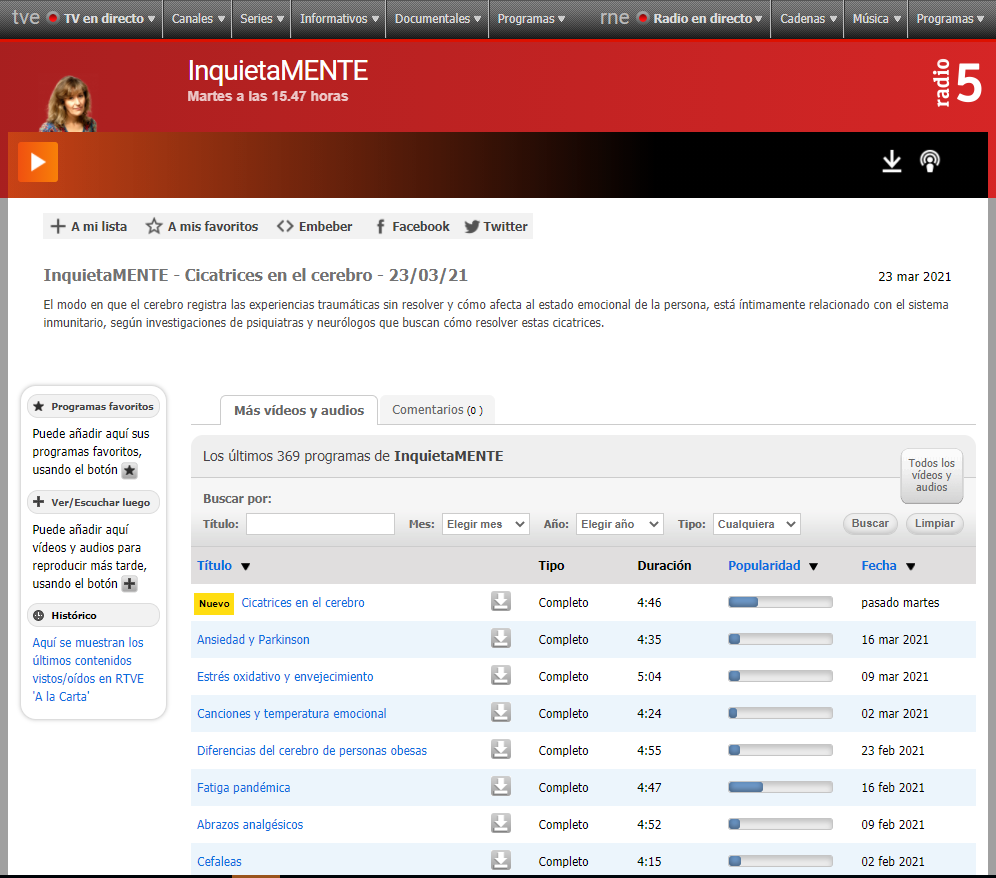Viewport: 996px width, 878px height.
Task: Click the InquietaMENTE program title in header
Action: [x=278, y=71]
